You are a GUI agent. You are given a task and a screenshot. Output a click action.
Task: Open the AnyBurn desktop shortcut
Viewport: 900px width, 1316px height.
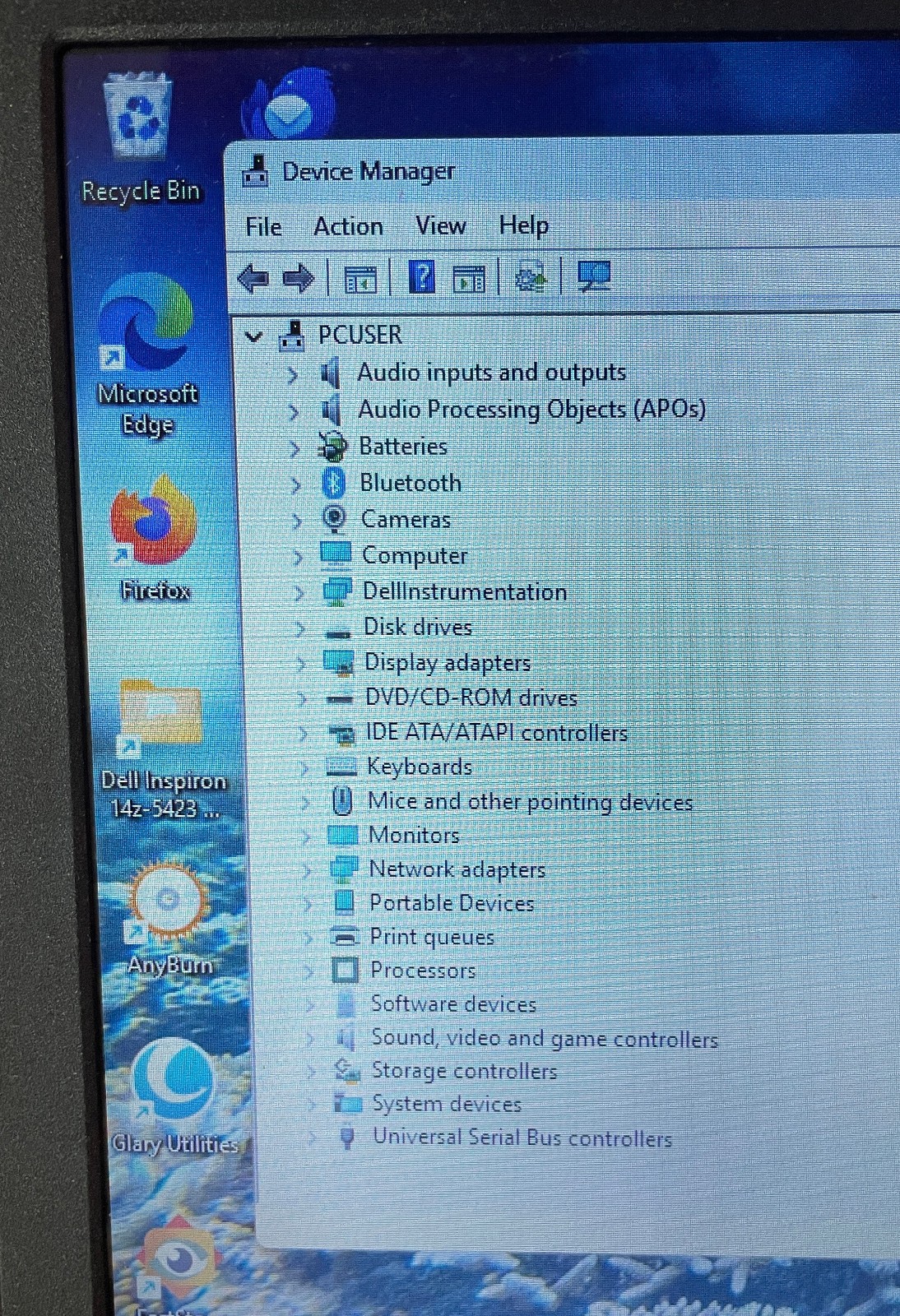(x=169, y=920)
